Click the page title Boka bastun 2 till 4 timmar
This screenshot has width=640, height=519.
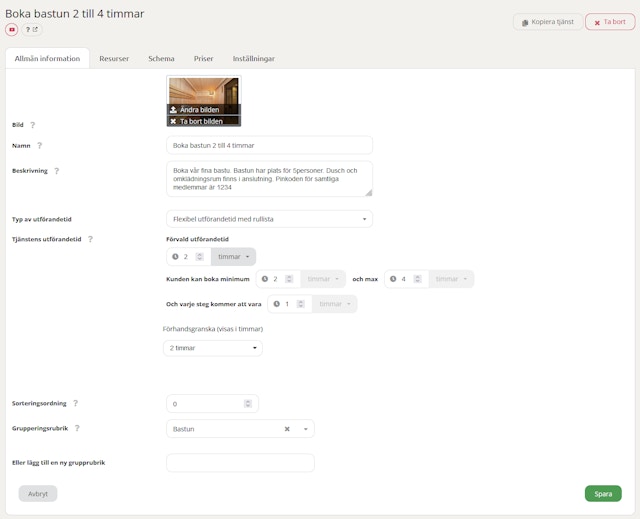[75, 13]
